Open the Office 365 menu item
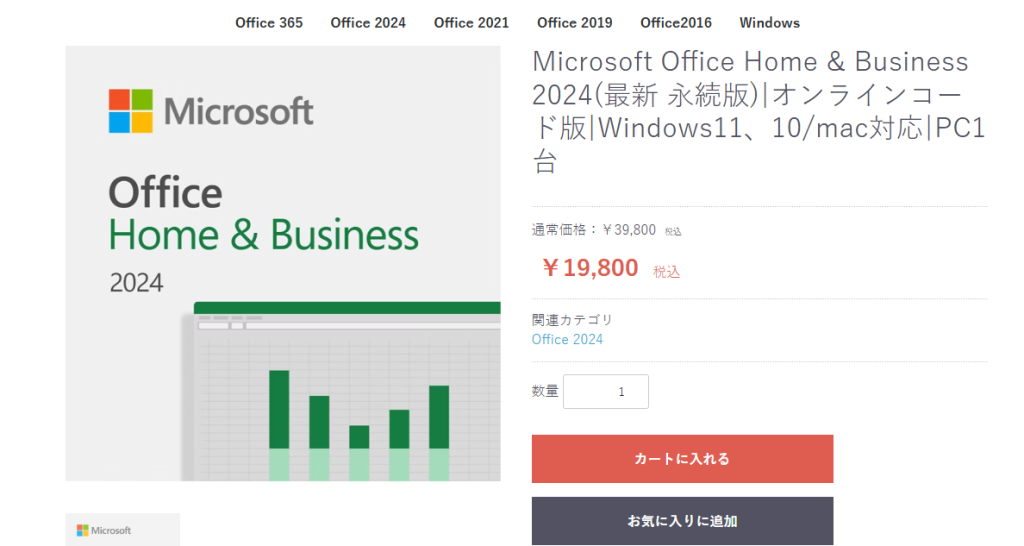The image size is (1024, 546). [269, 22]
